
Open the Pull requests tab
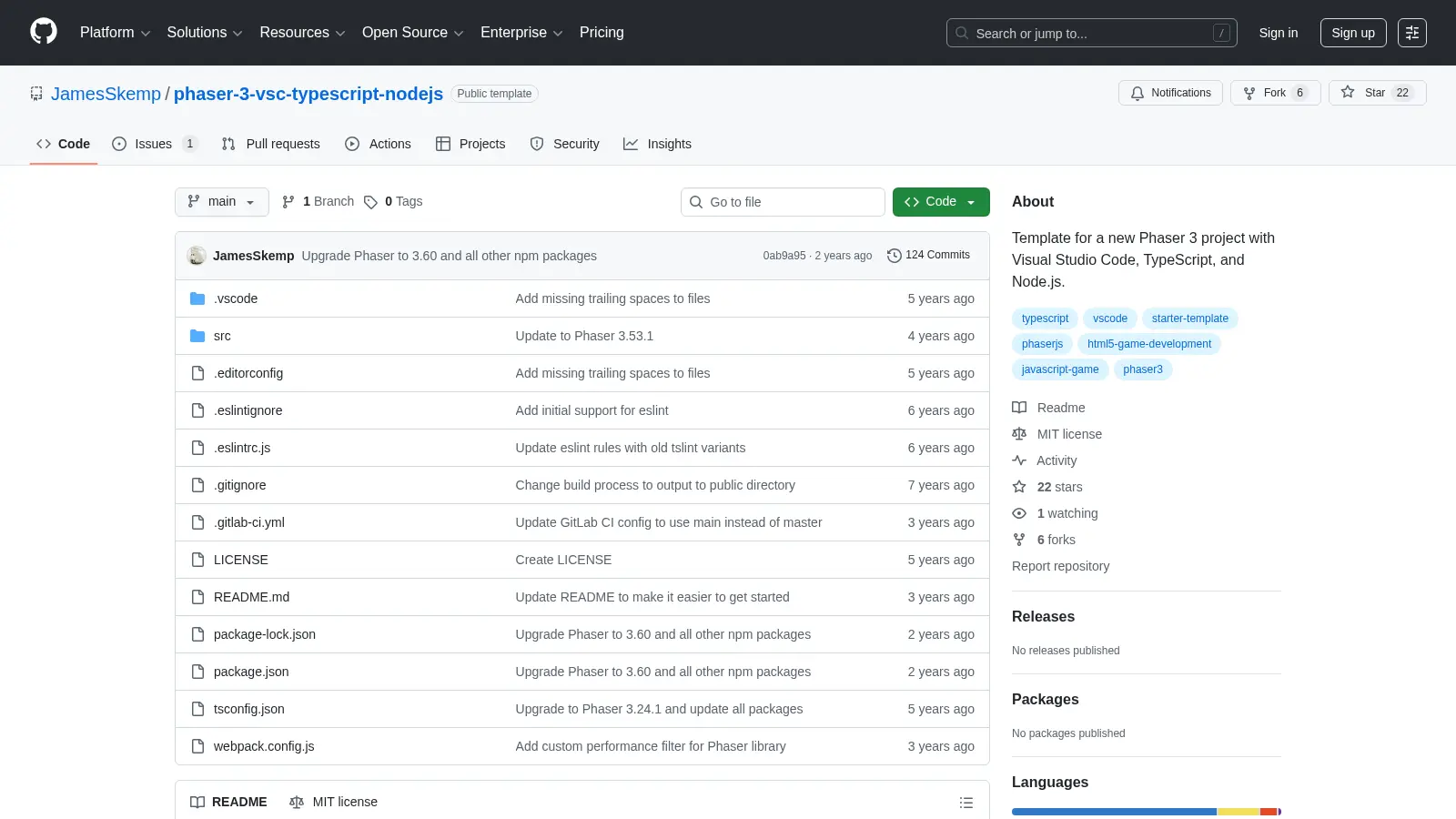(x=271, y=144)
